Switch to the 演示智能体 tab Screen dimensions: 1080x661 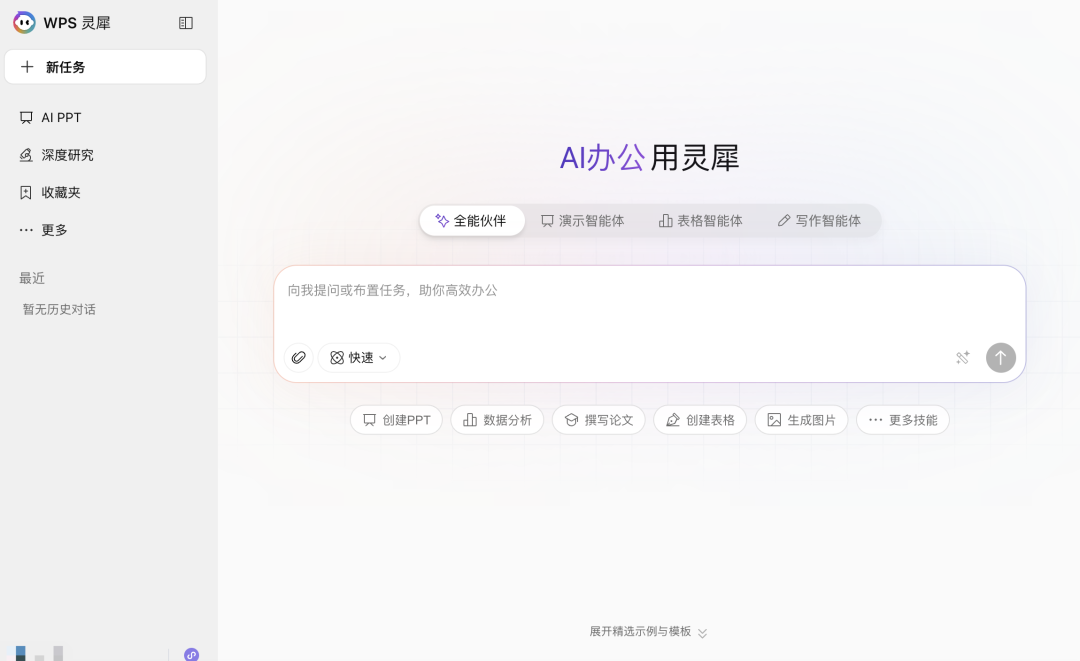(583, 220)
